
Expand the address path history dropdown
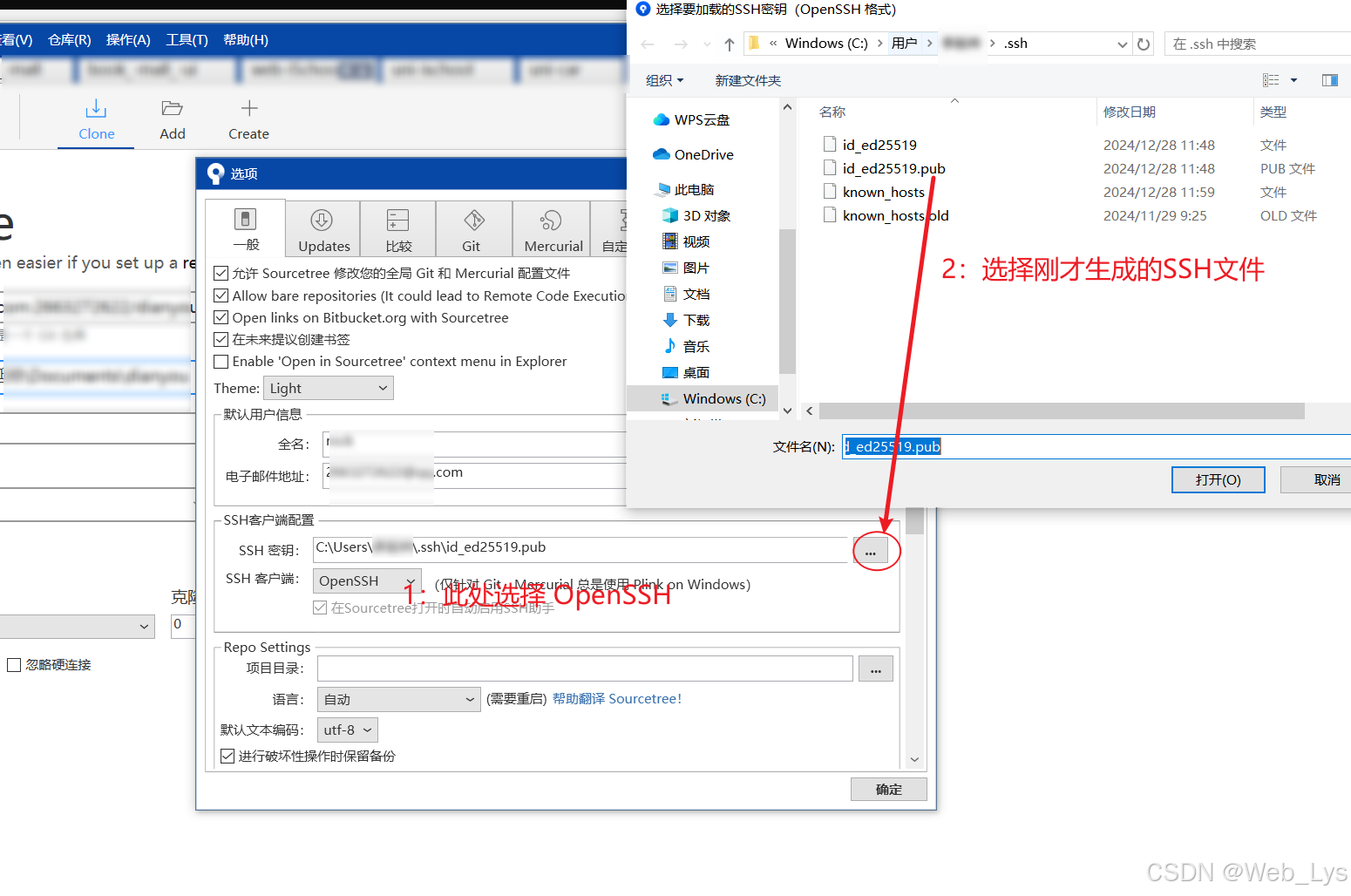pyautogui.click(x=1122, y=44)
